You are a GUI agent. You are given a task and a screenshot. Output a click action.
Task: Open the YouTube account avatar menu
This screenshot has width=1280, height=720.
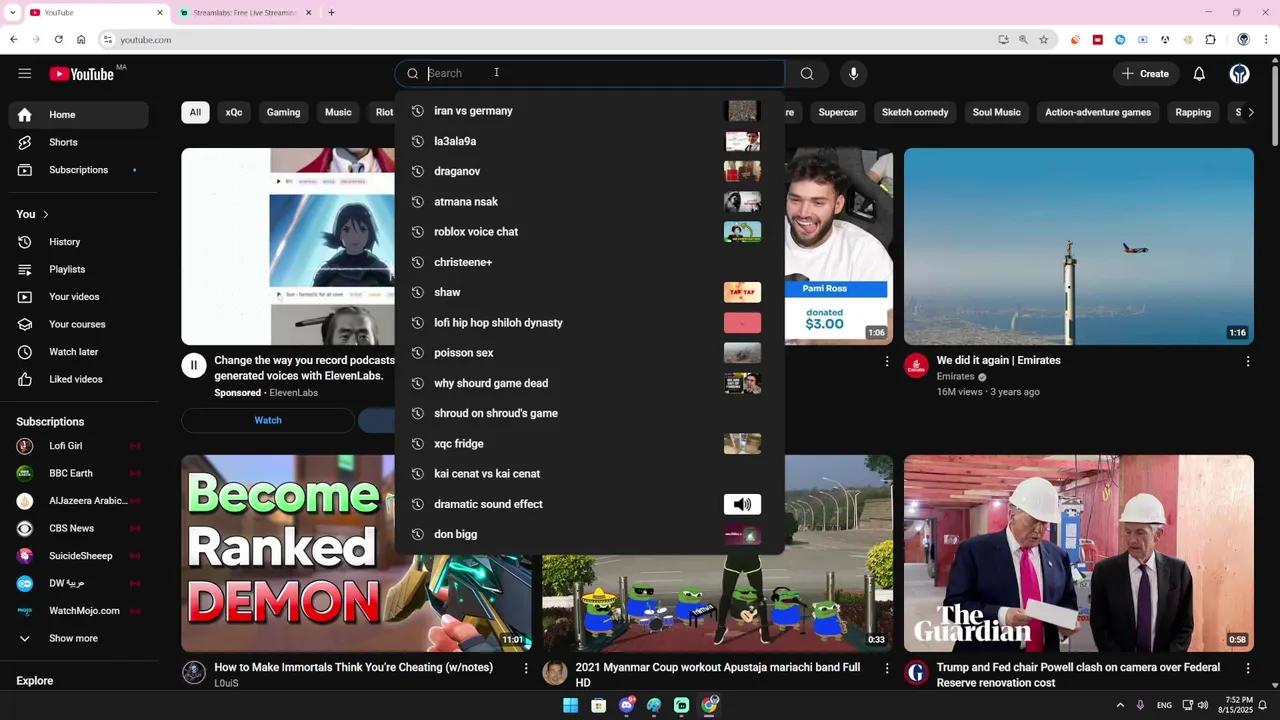[x=1240, y=73]
